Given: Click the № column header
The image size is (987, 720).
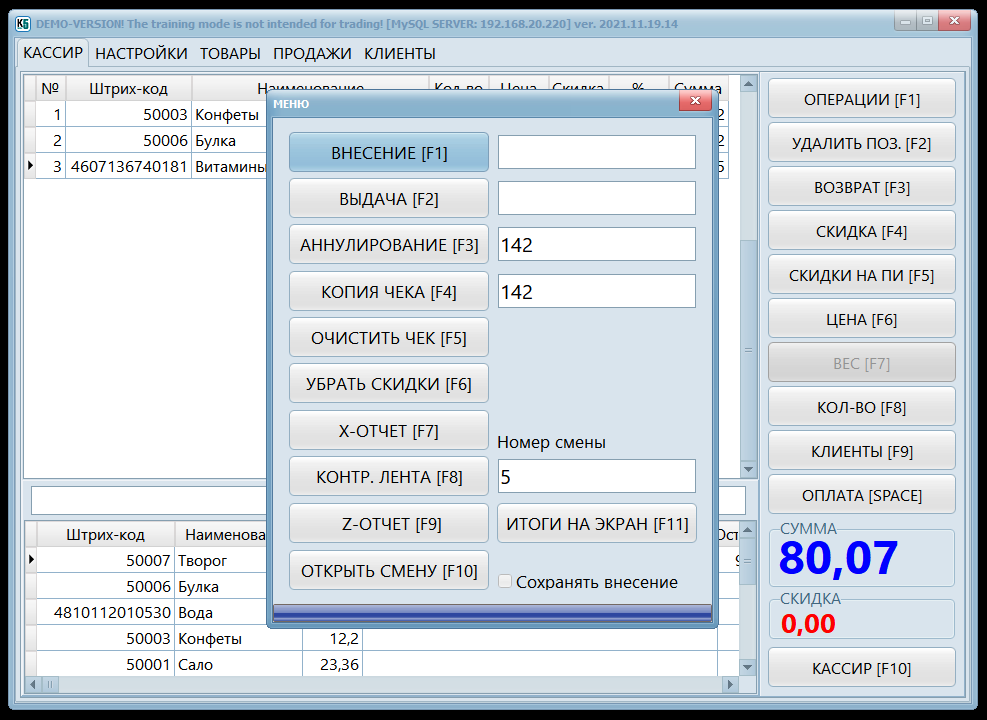Looking at the screenshot, I should (x=50, y=89).
